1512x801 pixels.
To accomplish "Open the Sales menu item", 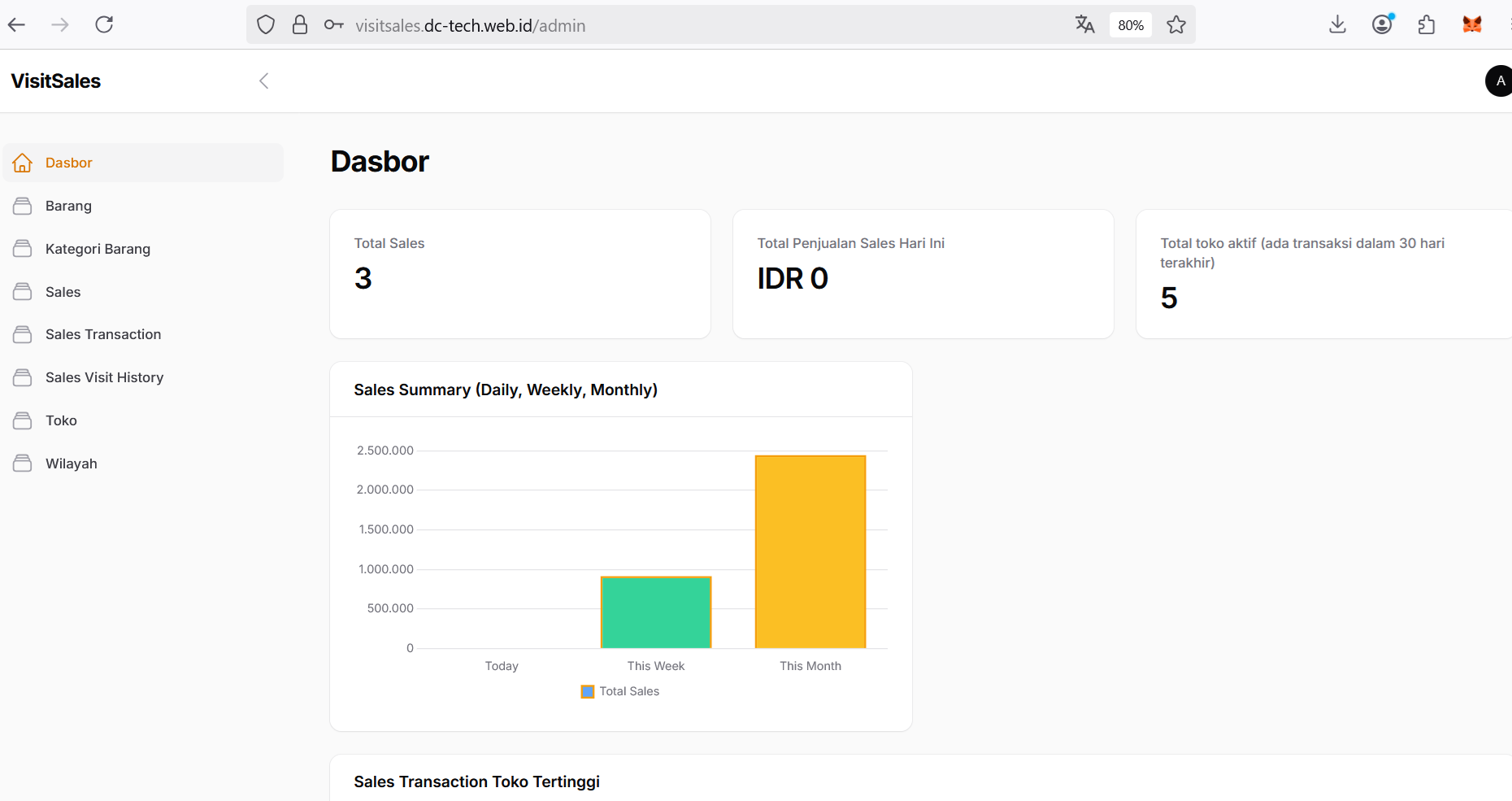I will coord(63,291).
